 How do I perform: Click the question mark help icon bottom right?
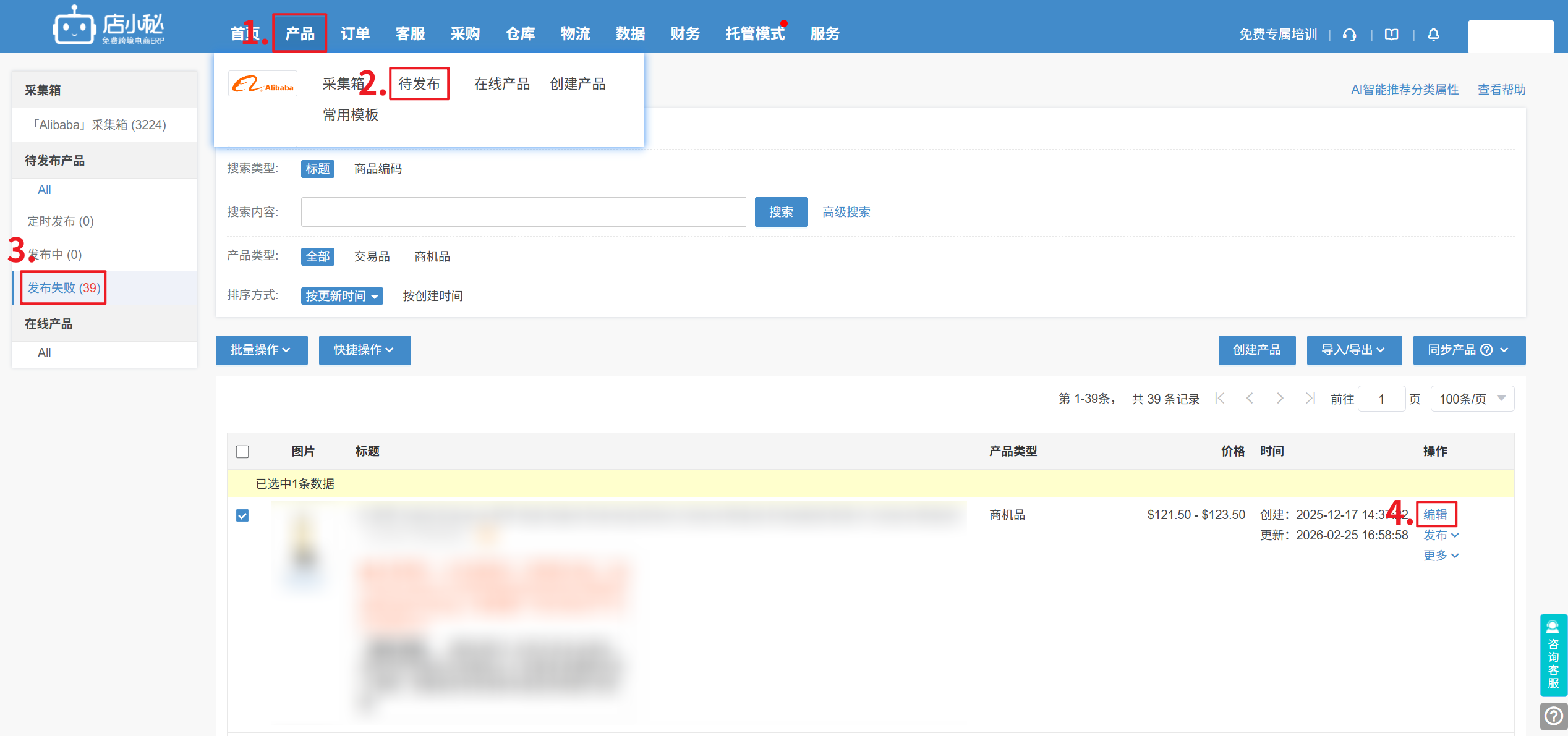point(1553,716)
